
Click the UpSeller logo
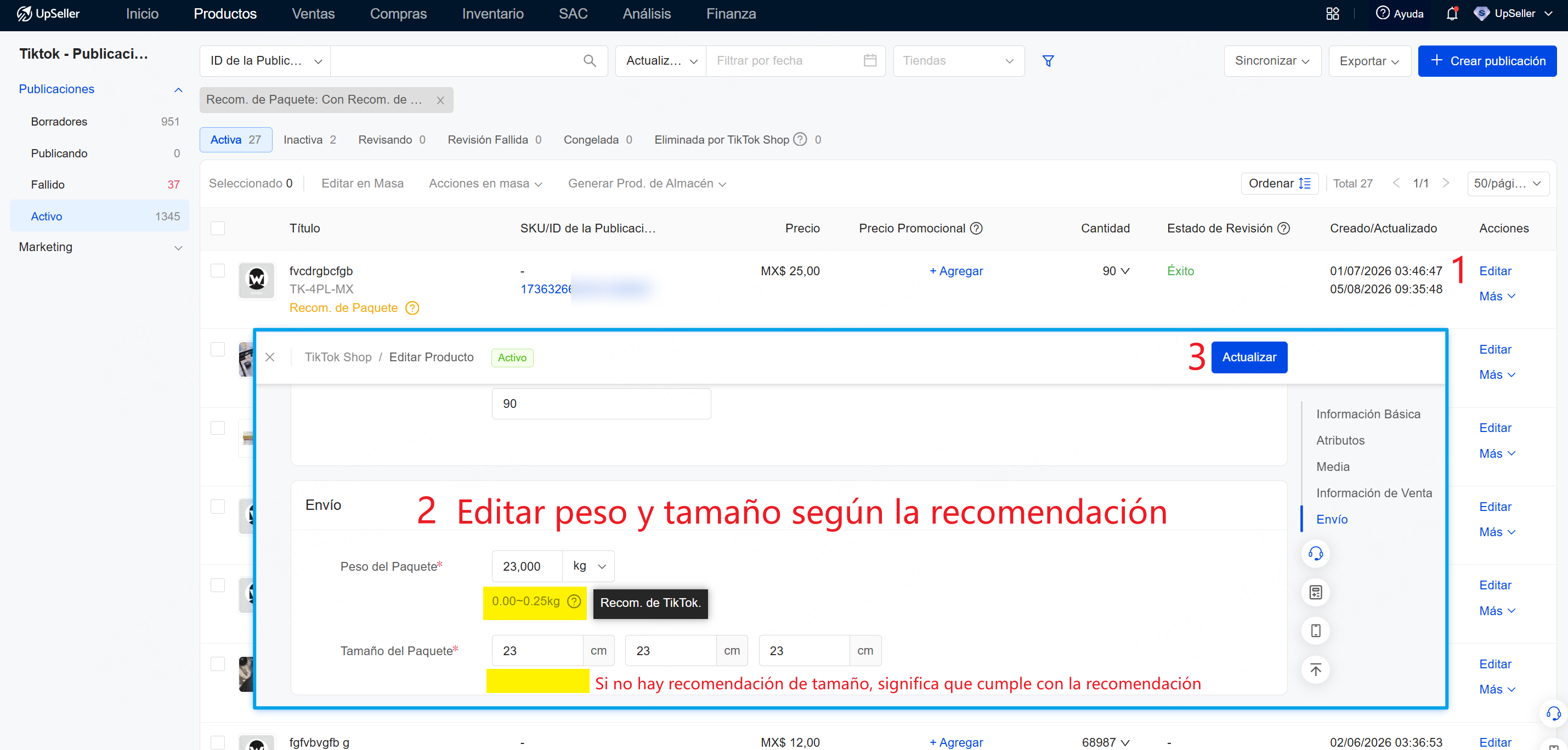pyautogui.click(x=48, y=13)
